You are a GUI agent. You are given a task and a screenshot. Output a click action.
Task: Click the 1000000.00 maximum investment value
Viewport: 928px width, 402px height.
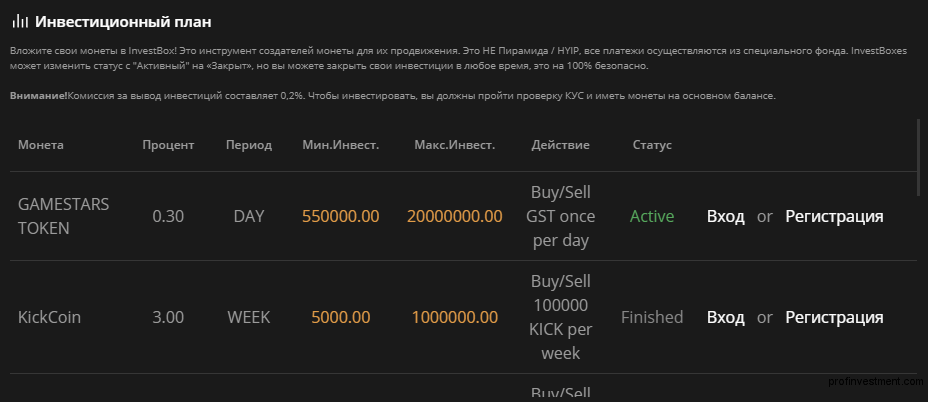(x=455, y=317)
